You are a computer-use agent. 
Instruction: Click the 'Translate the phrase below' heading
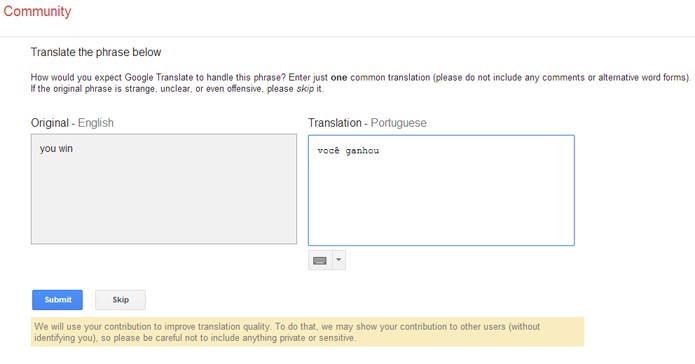click(x=96, y=52)
